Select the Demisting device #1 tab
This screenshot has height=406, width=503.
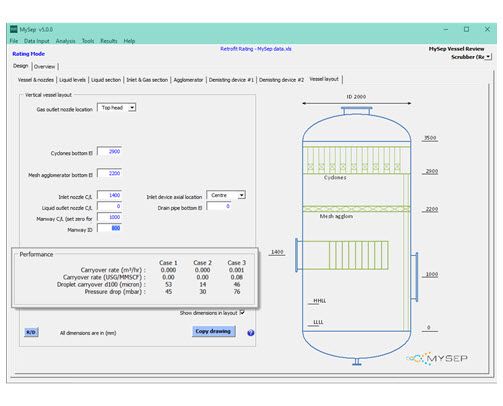click(x=231, y=80)
